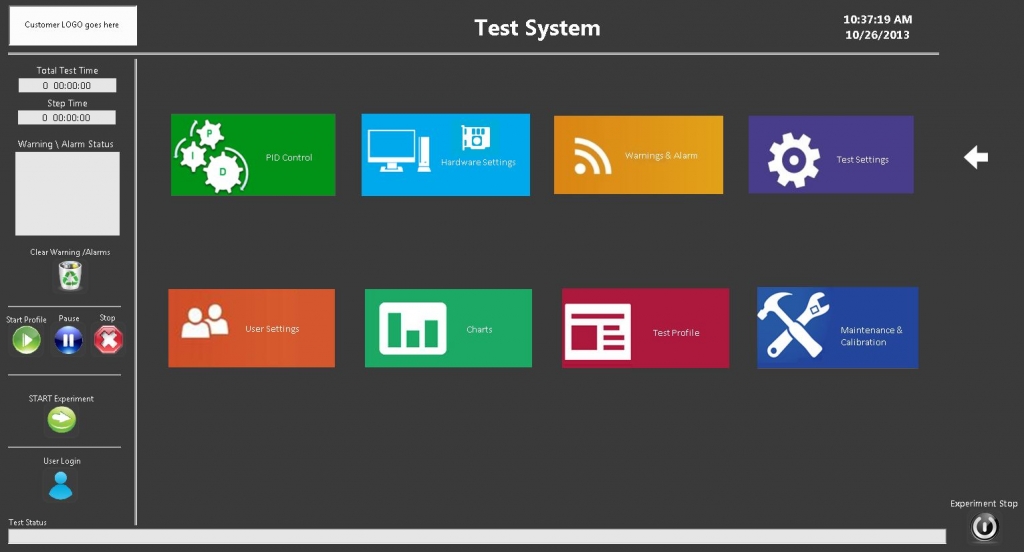Click the Test Status bar at bottom

click(x=476, y=537)
